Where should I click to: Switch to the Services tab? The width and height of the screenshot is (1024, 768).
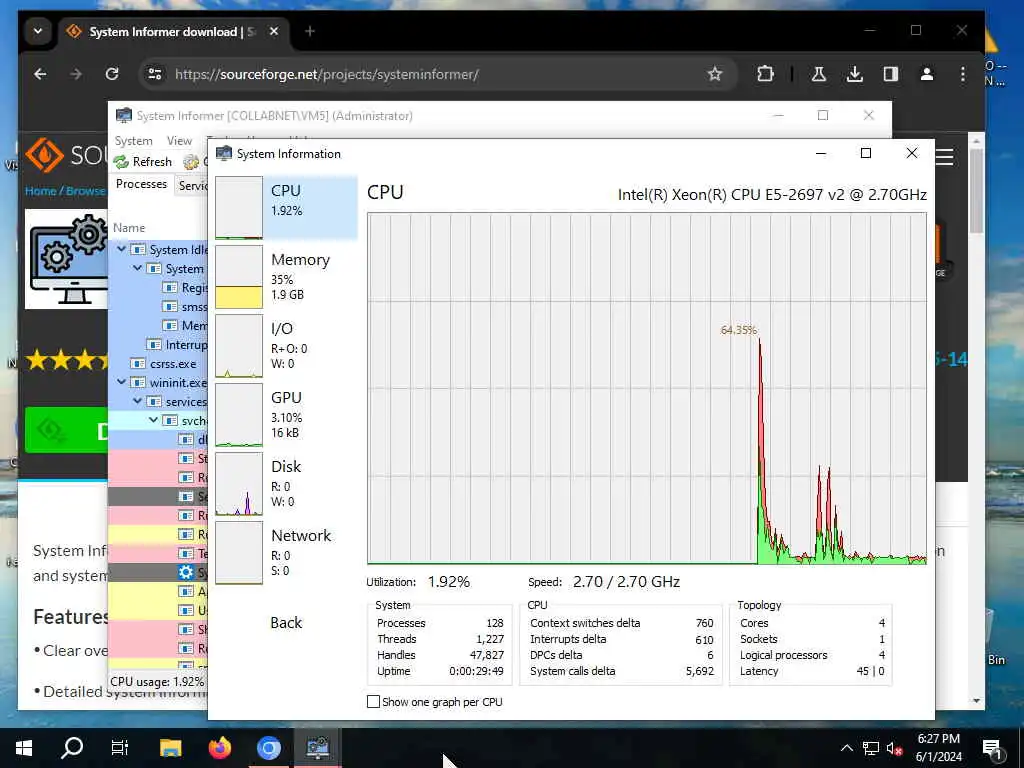(x=192, y=185)
